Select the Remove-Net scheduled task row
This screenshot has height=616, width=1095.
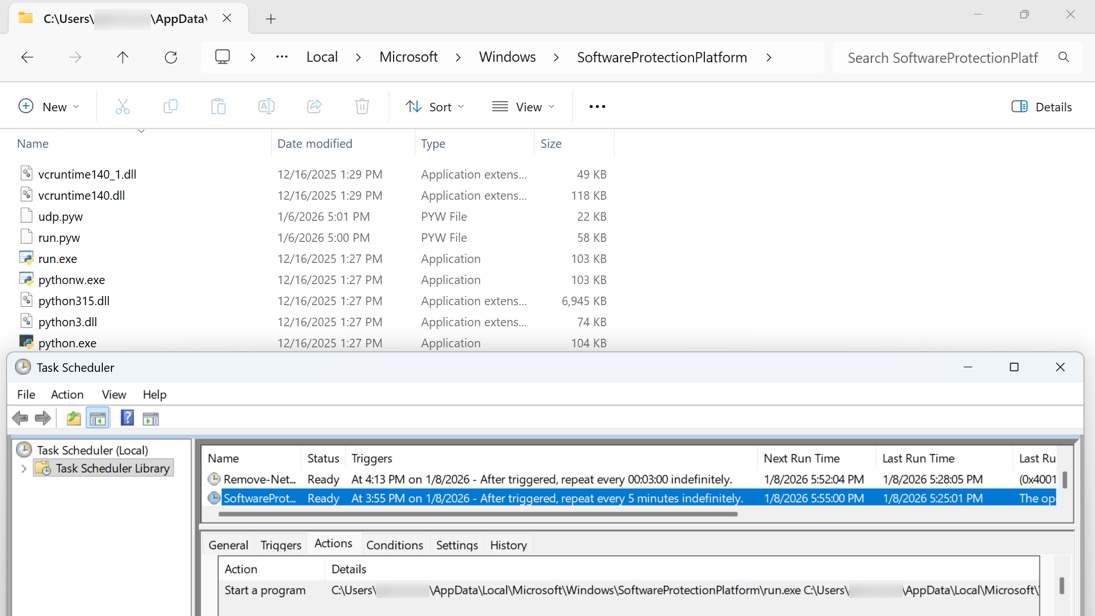tap(260, 479)
